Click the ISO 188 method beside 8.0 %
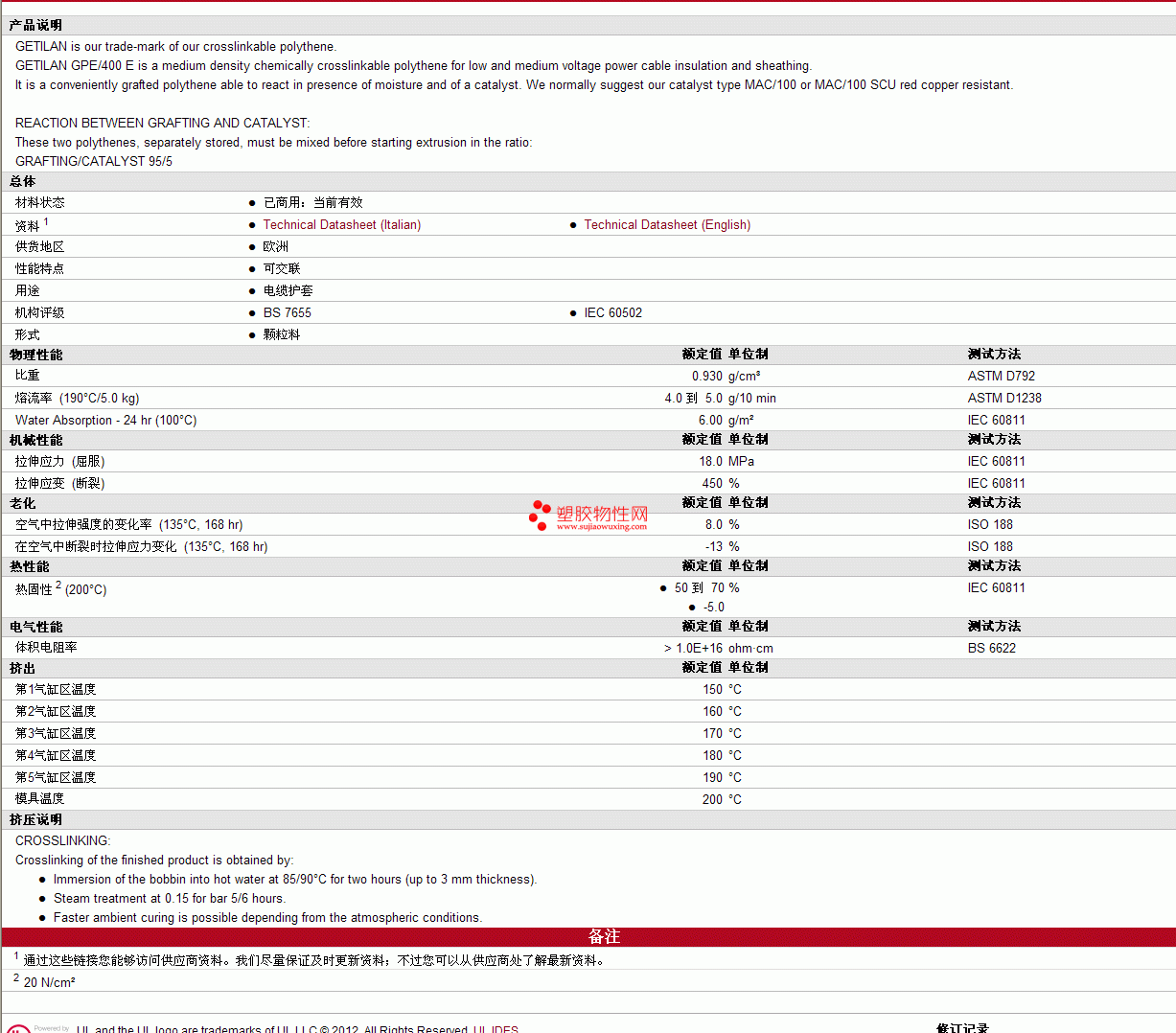Viewport: 1176px width, 1033px height. tap(990, 525)
